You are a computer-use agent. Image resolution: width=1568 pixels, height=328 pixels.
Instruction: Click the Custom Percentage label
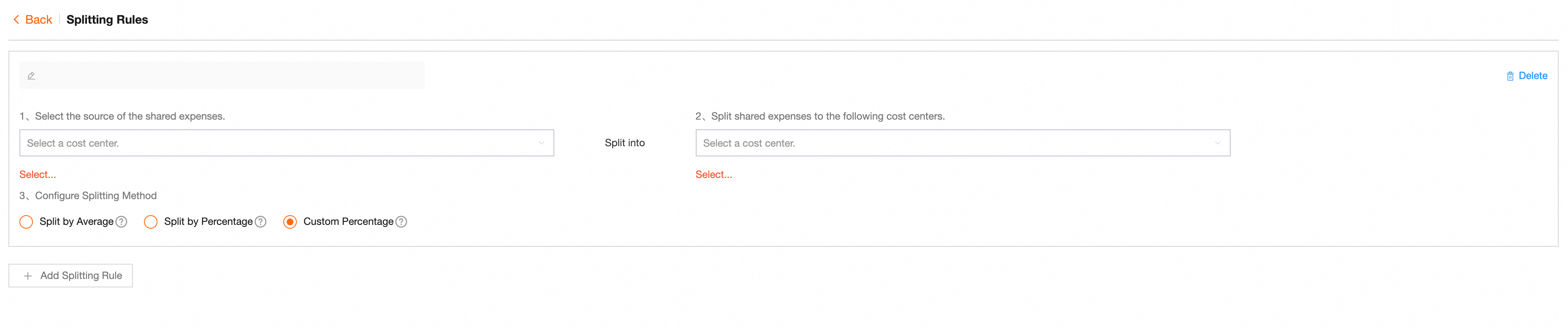pos(348,221)
